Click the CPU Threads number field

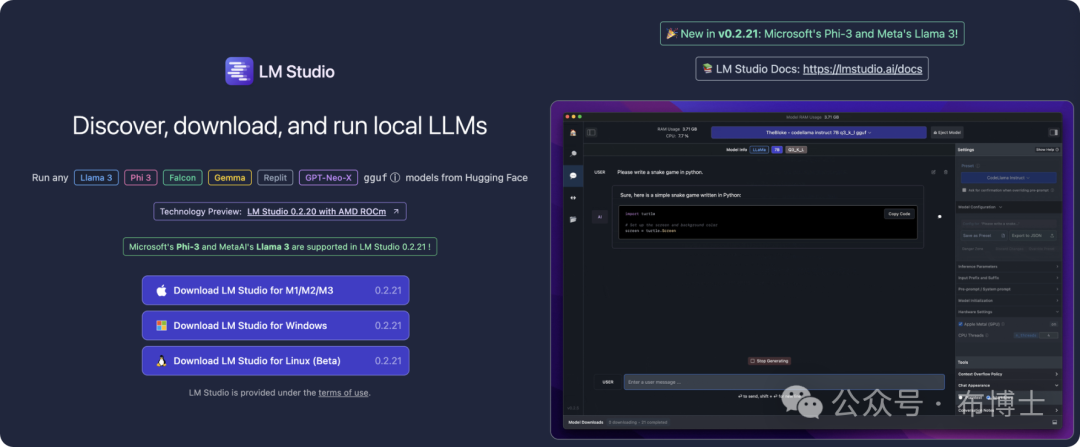tap(1048, 335)
